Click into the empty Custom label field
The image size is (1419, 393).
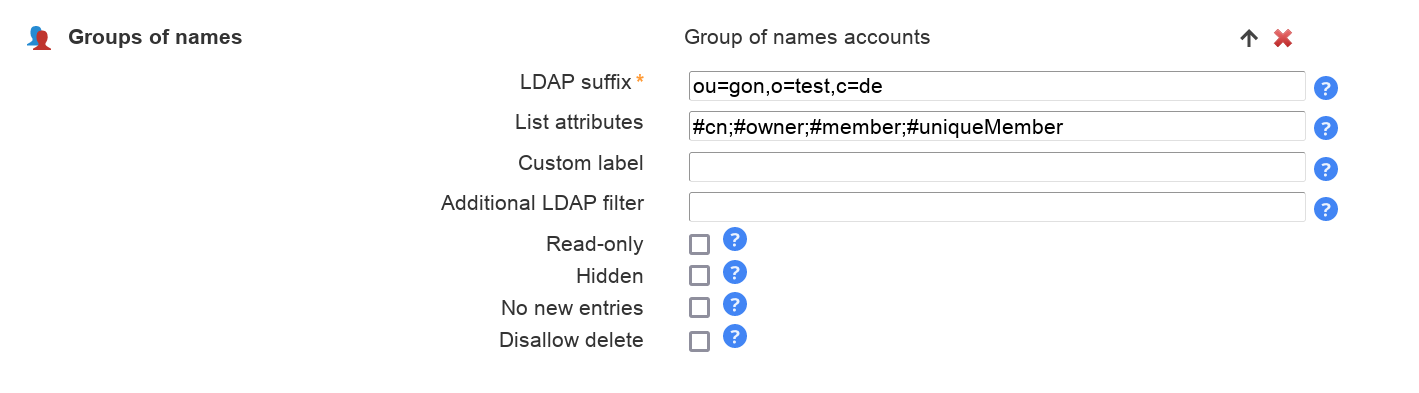point(997,167)
